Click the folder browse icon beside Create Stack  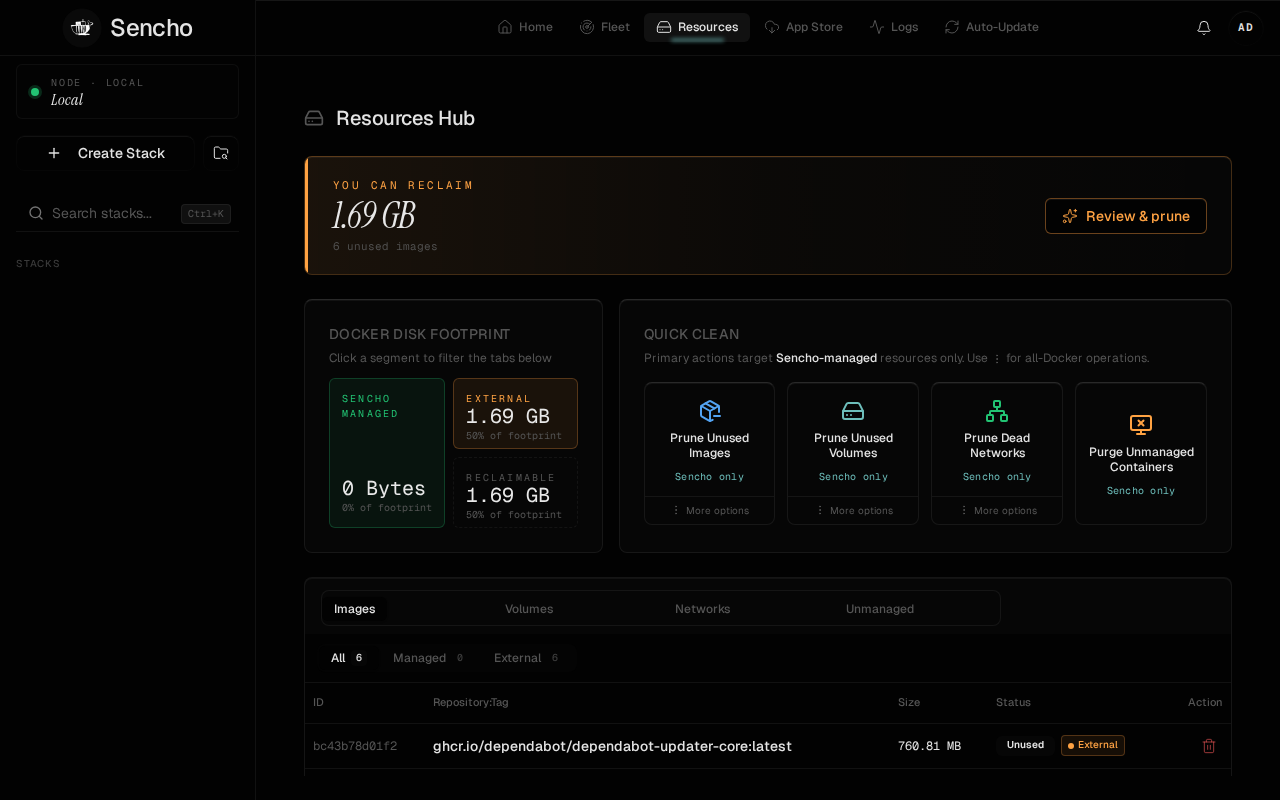221,153
